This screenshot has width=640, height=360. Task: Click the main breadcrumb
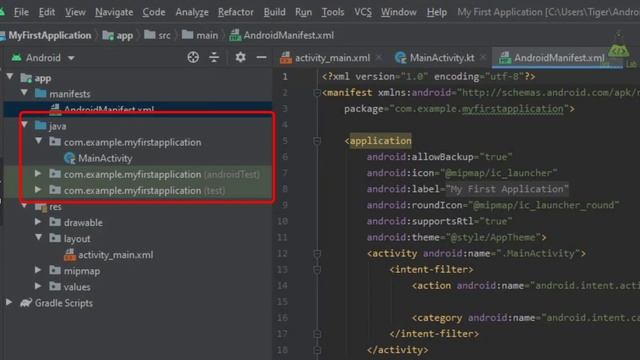[200, 36]
